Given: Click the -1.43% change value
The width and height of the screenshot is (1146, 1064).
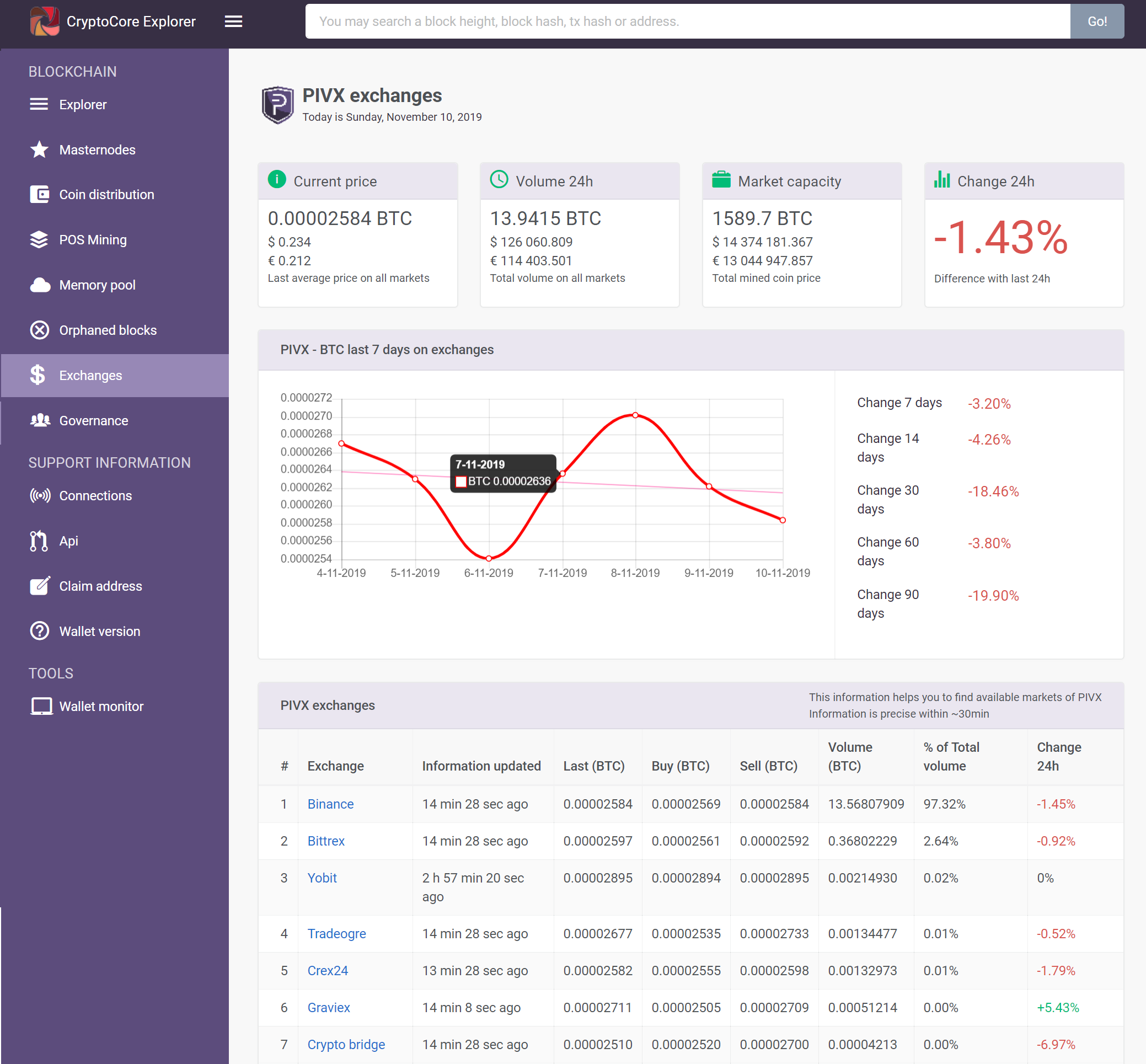Looking at the screenshot, I should click(x=1000, y=238).
